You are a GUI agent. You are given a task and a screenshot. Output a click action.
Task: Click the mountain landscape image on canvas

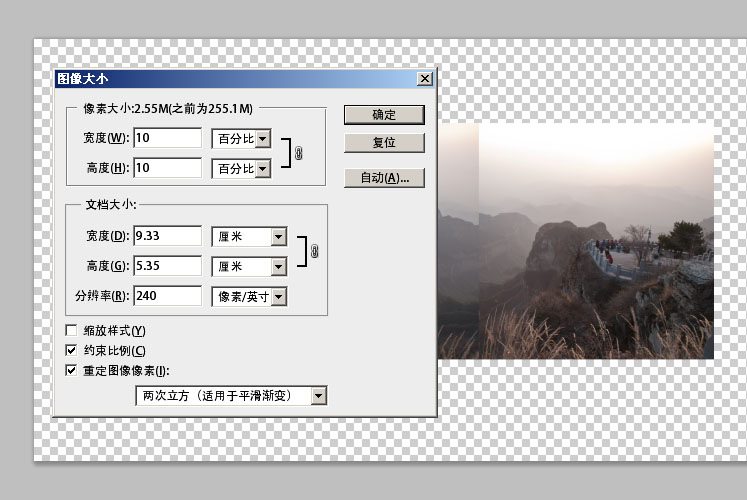(x=575, y=241)
